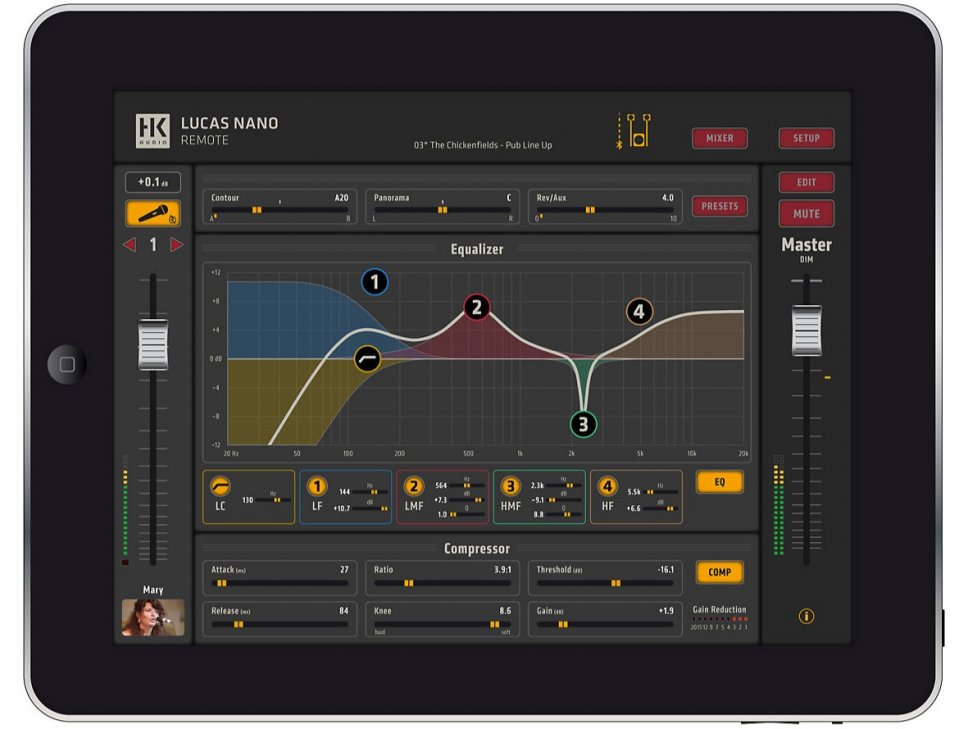The image size is (968, 729).
Task: Click the LC low-cut band icon
Action: pyautogui.click(x=220, y=487)
